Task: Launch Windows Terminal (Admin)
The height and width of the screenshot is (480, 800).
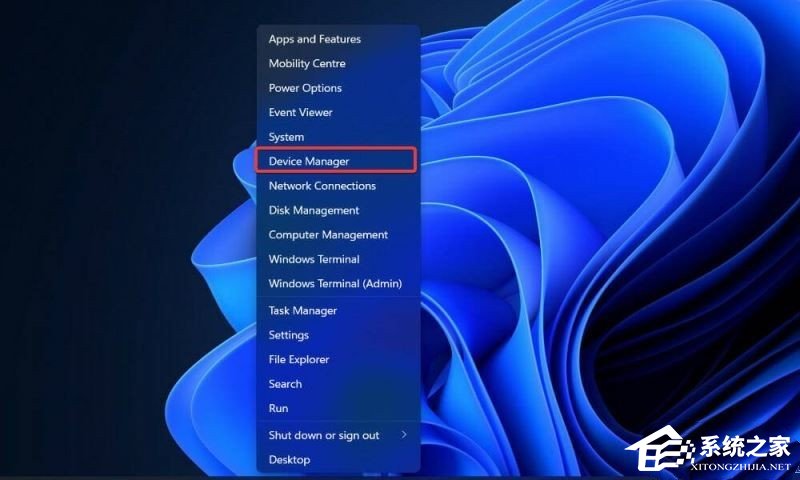Action: click(x=335, y=284)
